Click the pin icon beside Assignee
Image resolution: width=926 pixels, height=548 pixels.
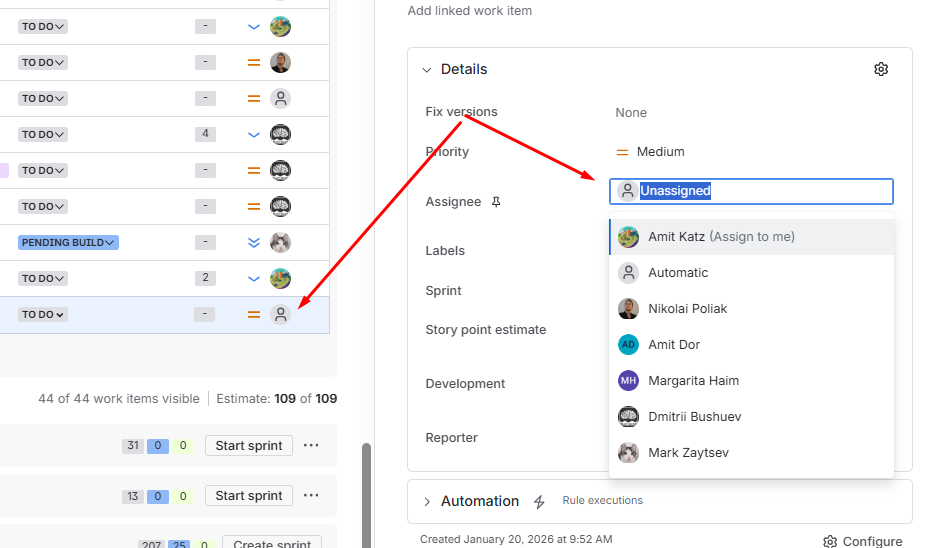[496, 202]
